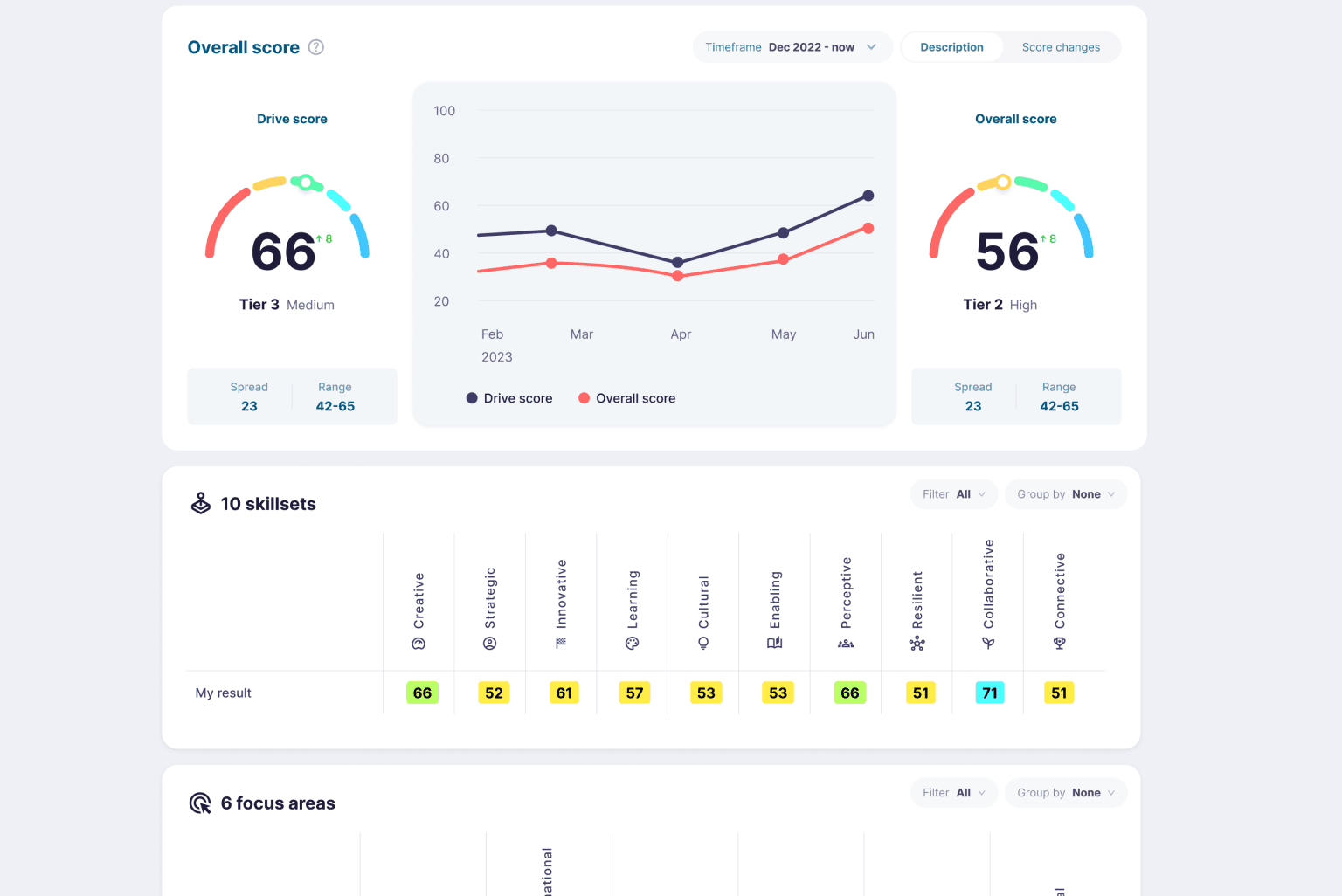Open the focus areas Filter All dropdown
Screen dimensions: 1342x896
(954, 793)
